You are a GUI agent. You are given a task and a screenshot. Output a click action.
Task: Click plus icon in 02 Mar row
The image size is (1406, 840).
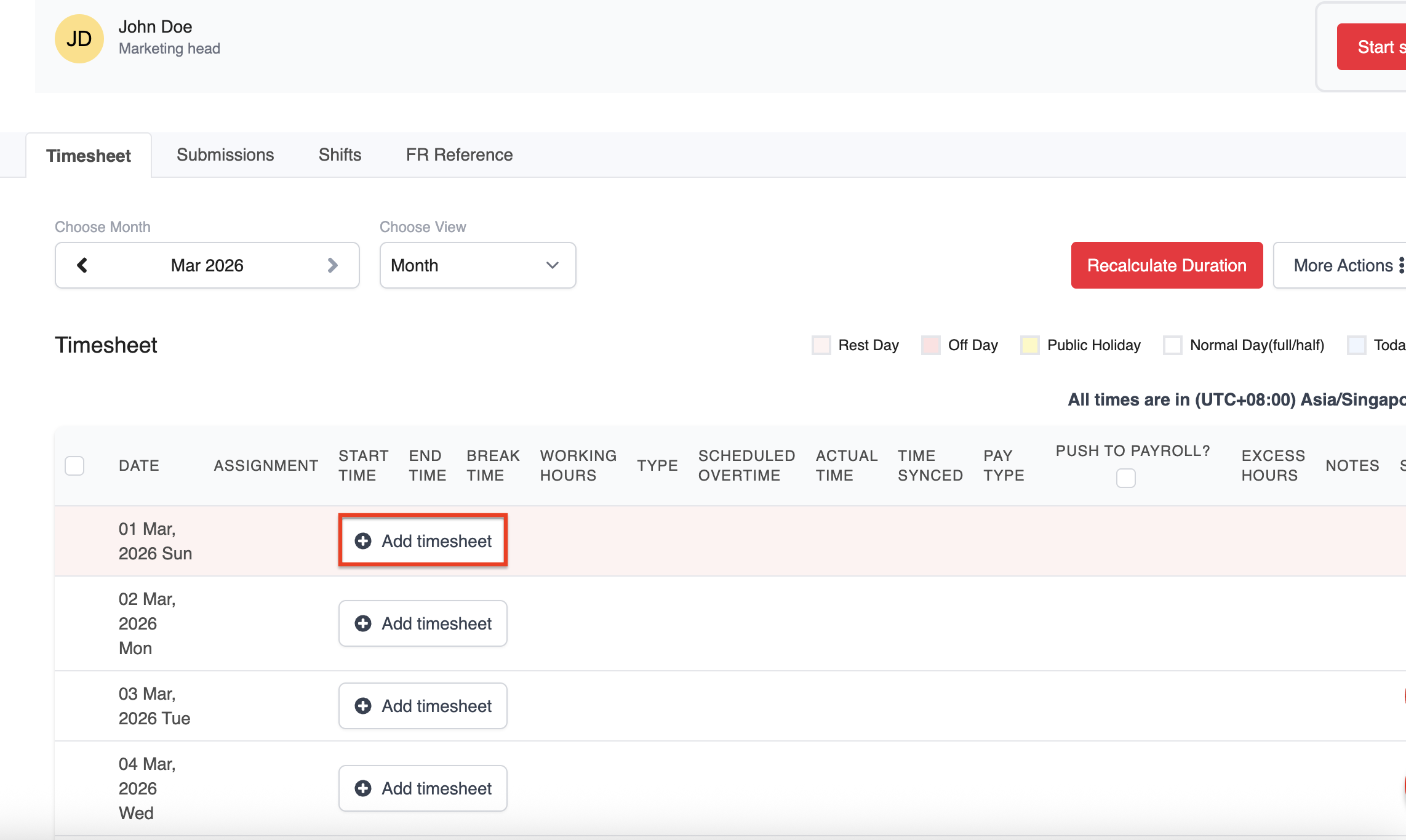363,623
